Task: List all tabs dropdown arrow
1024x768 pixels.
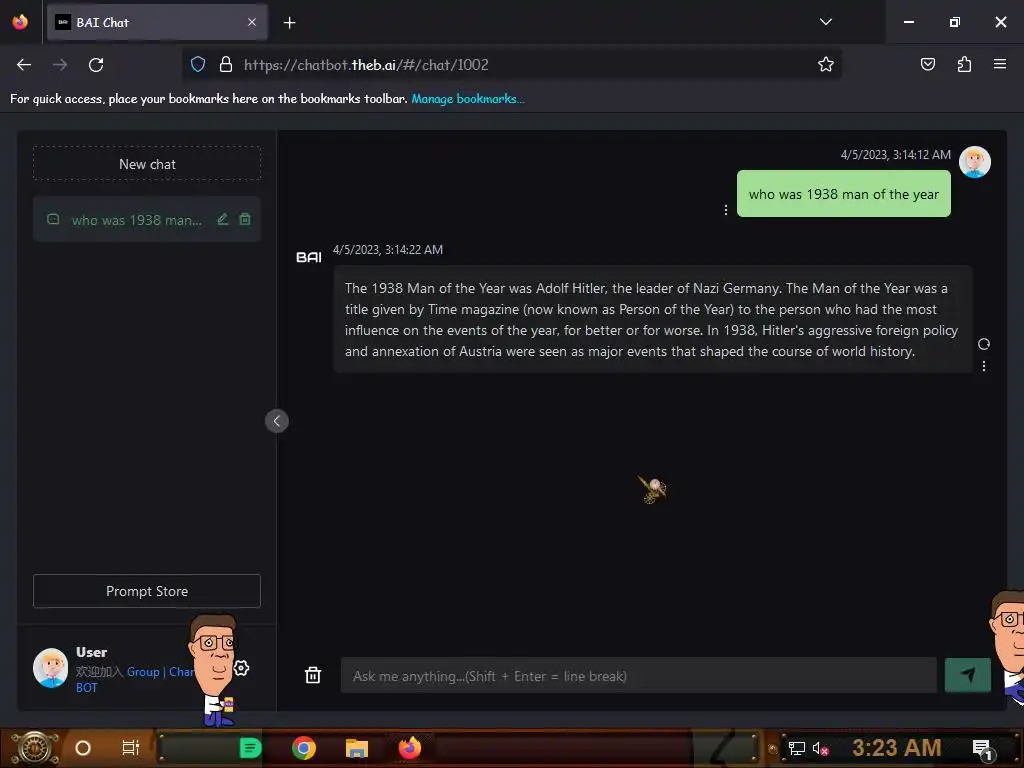Action: pos(825,22)
